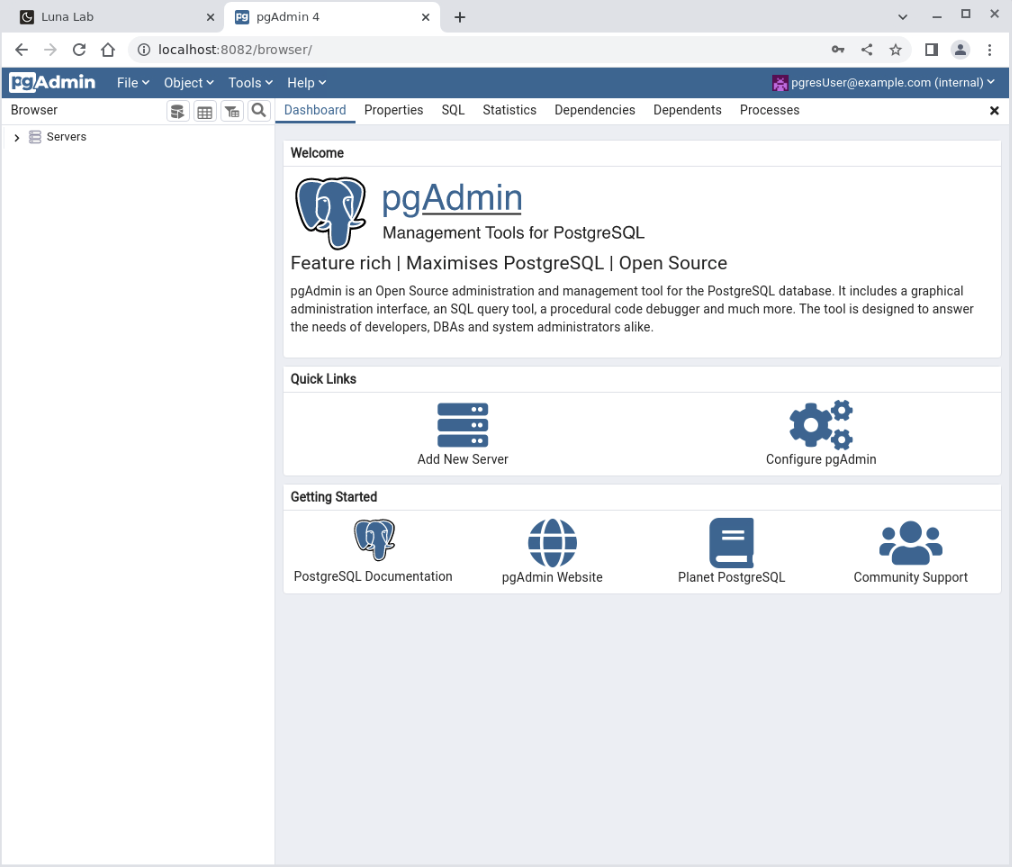Open the Community Support link text
The height and width of the screenshot is (867, 1012).
point(911,577)
